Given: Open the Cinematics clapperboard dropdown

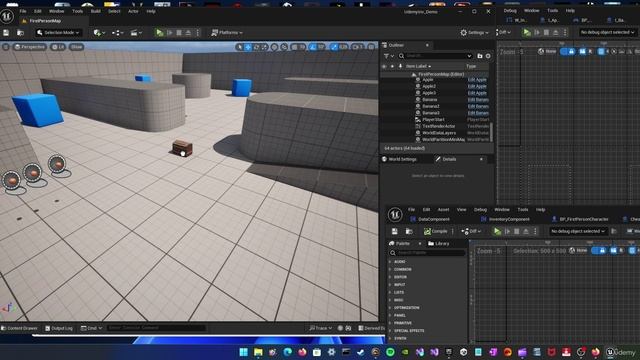Looking at the screenshot, I should pos(136,33).
